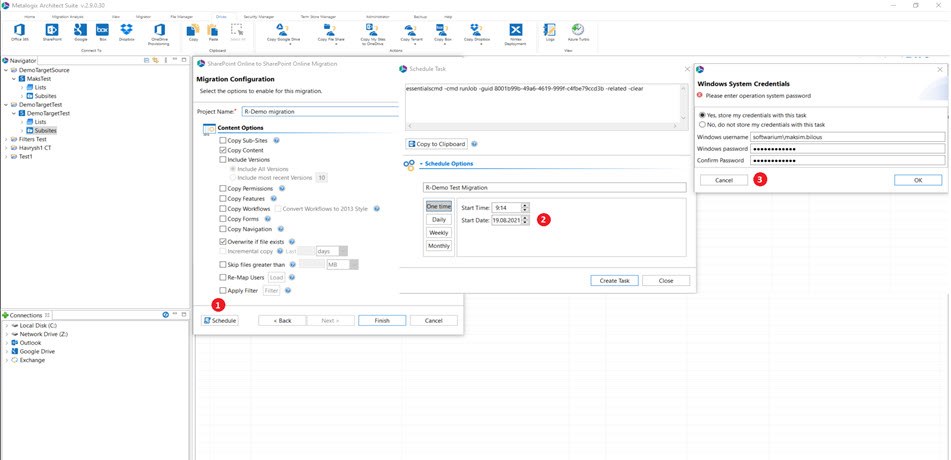This screenshot has width=951, height=460.
Task: Open the Migrator ribbon tab
Action: pos(144,16)
